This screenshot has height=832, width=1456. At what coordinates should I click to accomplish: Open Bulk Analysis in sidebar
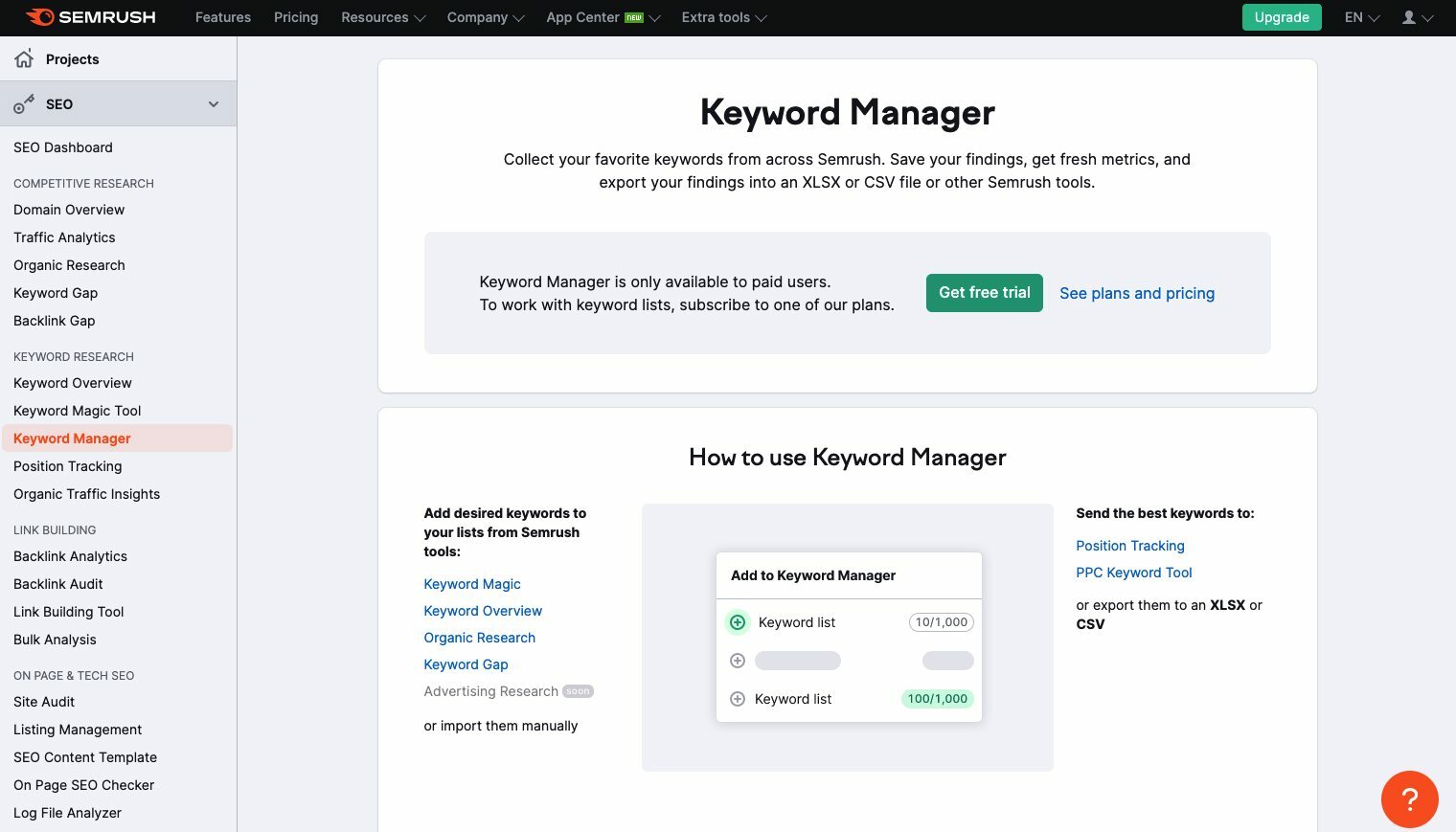point(55,640)
